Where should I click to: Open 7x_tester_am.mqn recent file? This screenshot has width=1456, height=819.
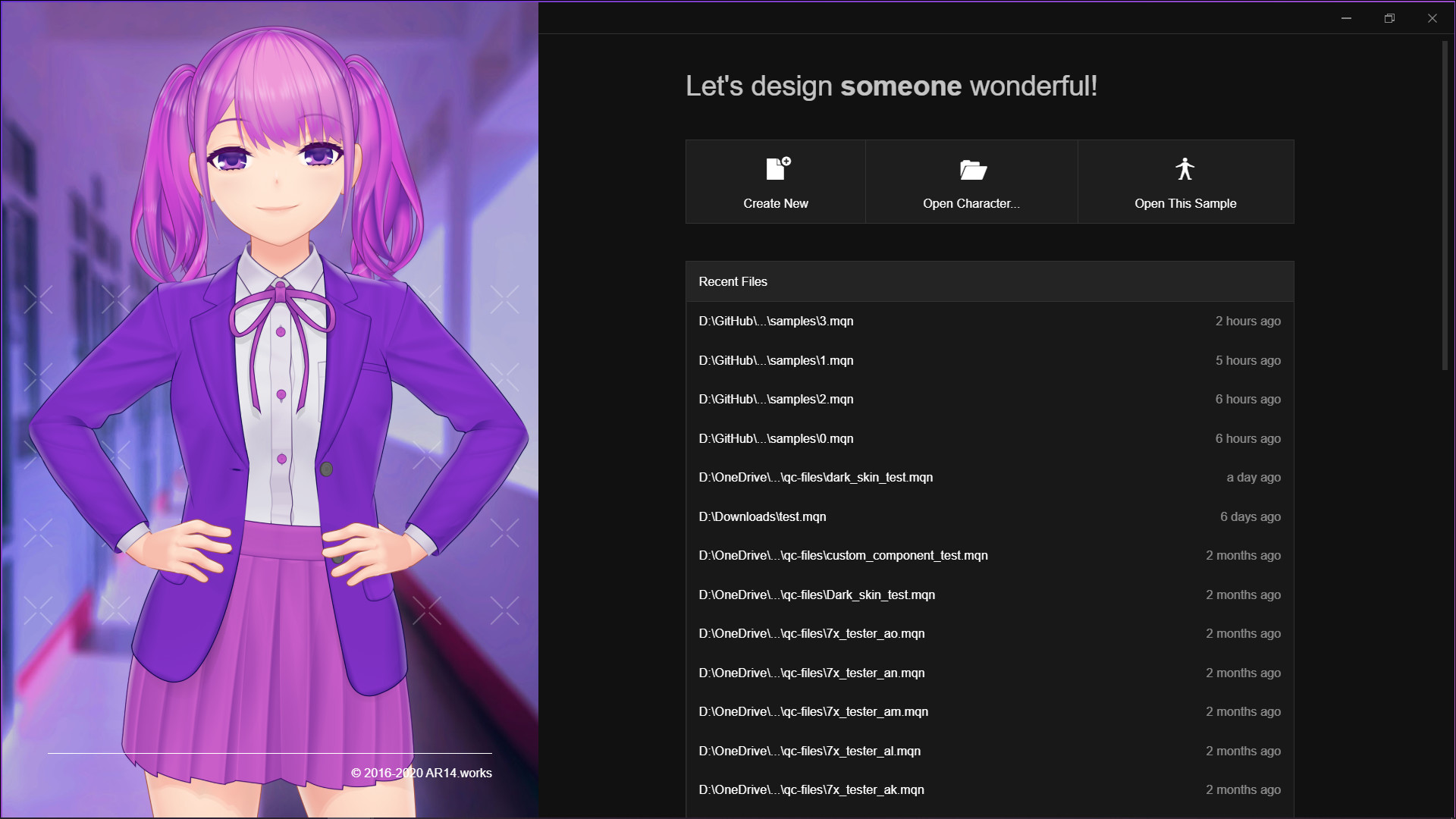click(813, 712)
